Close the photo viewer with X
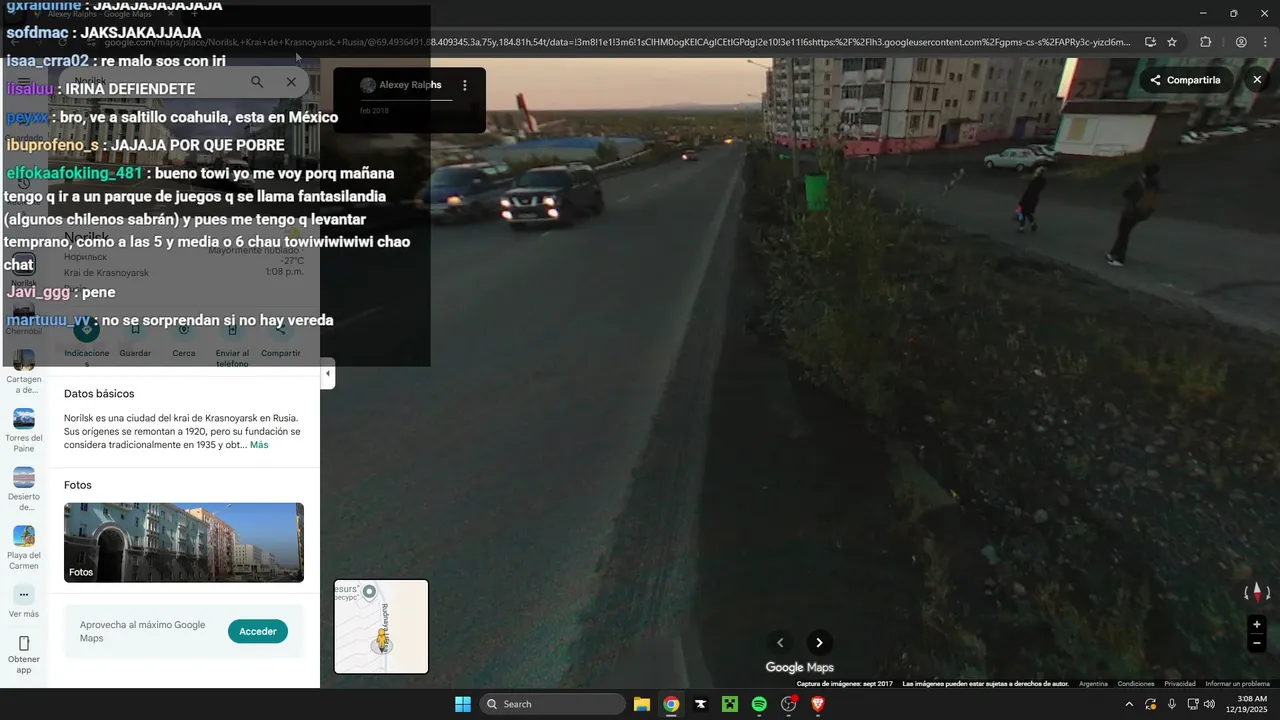Image resolution: width=1280 pixels, height=720 pixels. [1257, 80]
